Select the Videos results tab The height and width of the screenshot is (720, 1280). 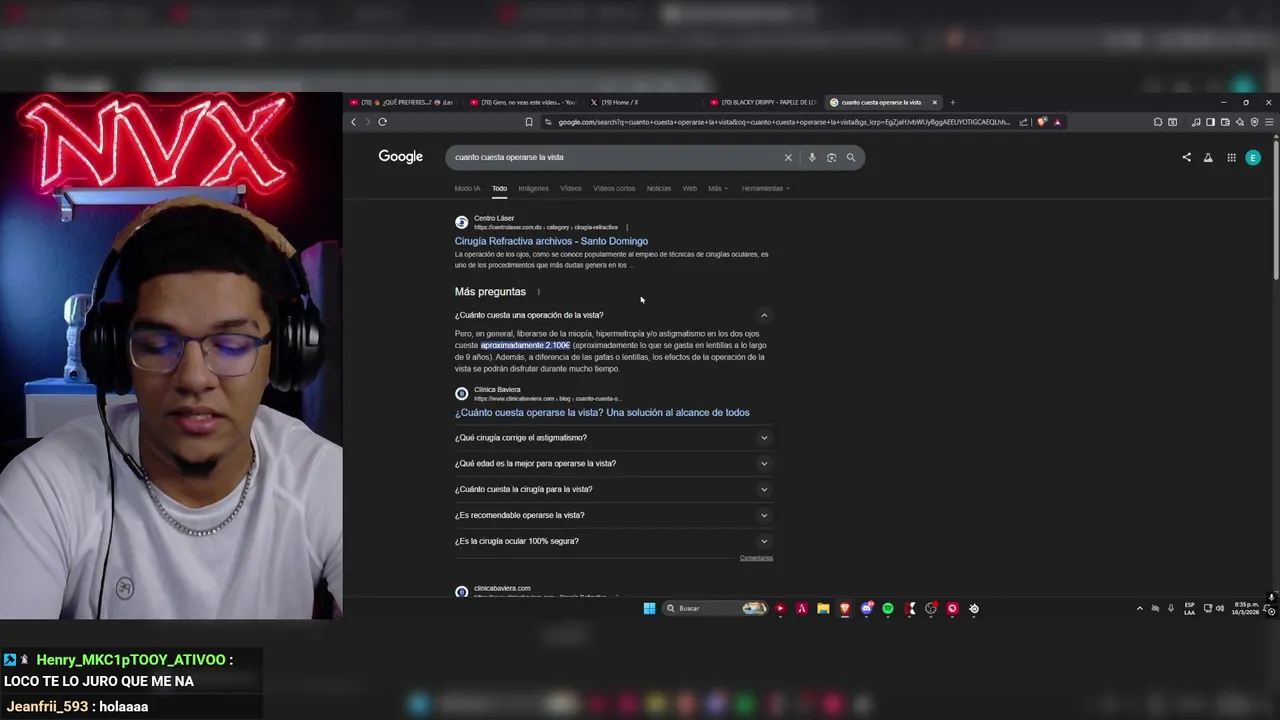coord(571,188)
